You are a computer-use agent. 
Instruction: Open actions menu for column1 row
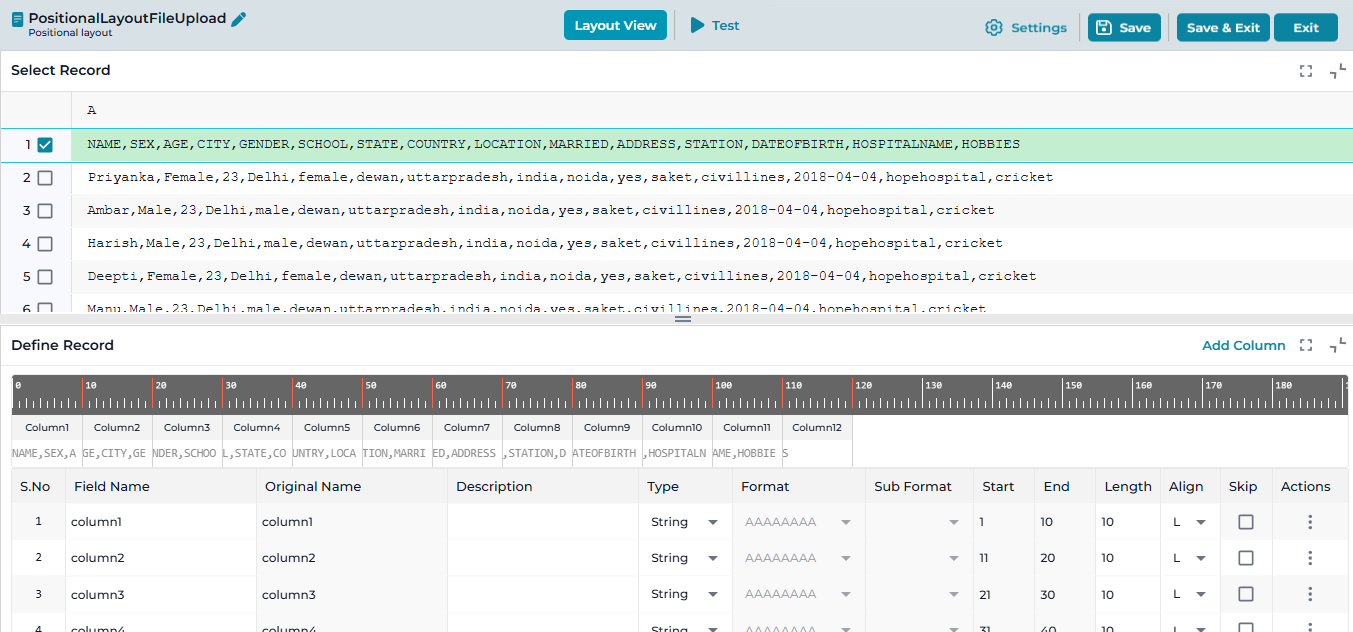tap(1310, 522)
